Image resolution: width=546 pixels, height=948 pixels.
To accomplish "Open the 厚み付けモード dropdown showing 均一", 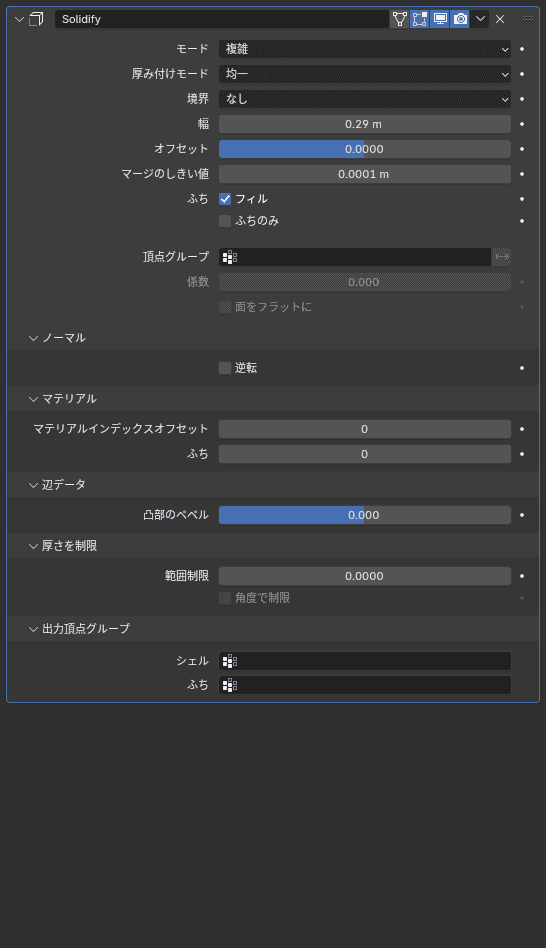I will pyautogui.click(x=365, y=74).
